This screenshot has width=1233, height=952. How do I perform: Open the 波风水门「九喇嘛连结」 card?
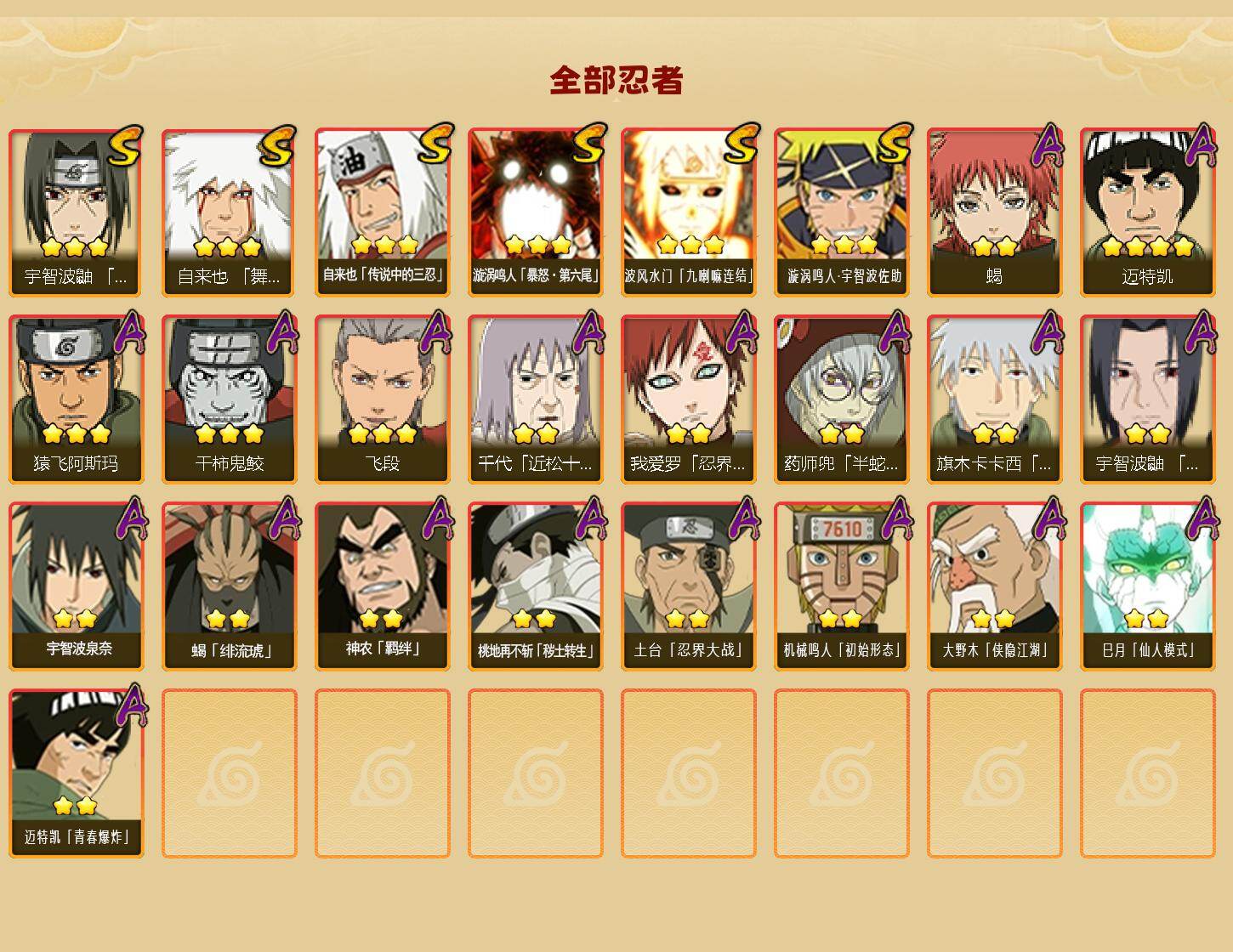[x=688, y=212]
